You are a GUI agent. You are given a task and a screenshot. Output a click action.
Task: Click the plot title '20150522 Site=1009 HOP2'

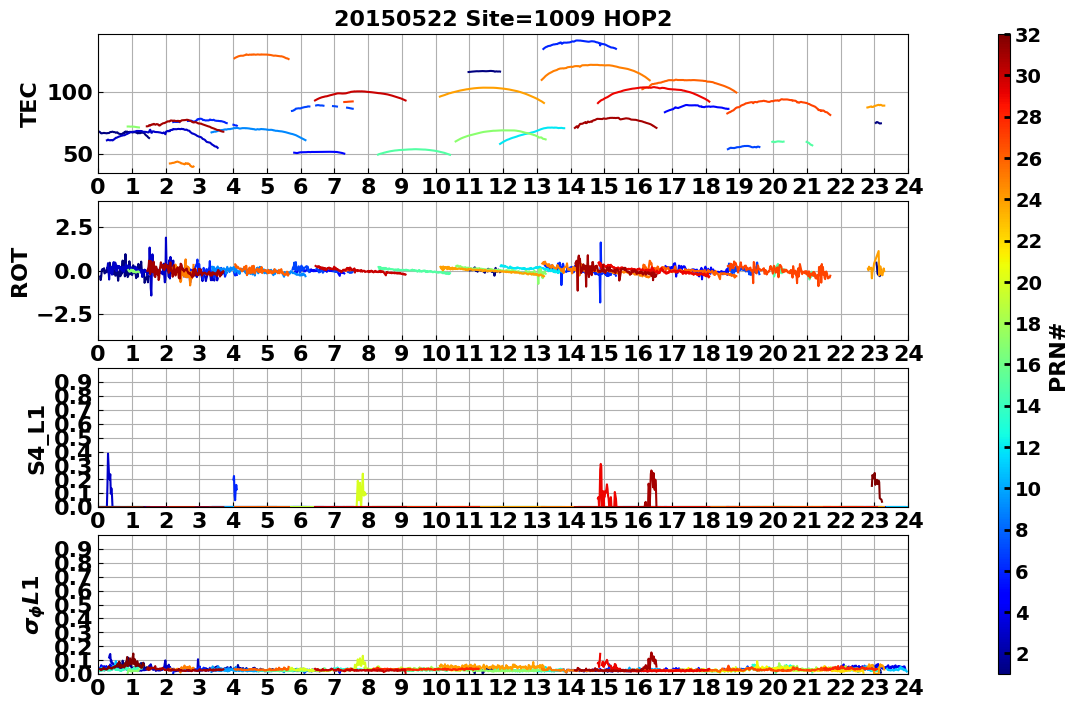coord(503,19)
